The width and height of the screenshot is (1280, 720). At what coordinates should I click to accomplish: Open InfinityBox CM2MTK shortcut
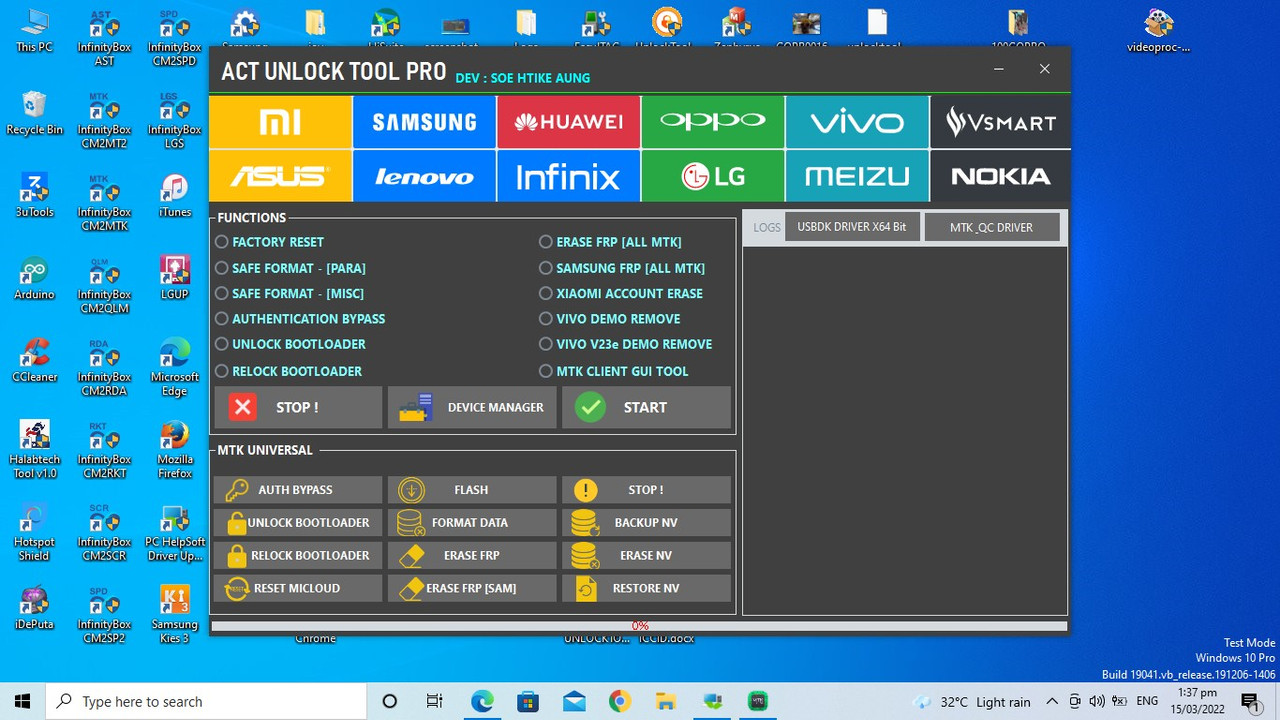[104, 202]
